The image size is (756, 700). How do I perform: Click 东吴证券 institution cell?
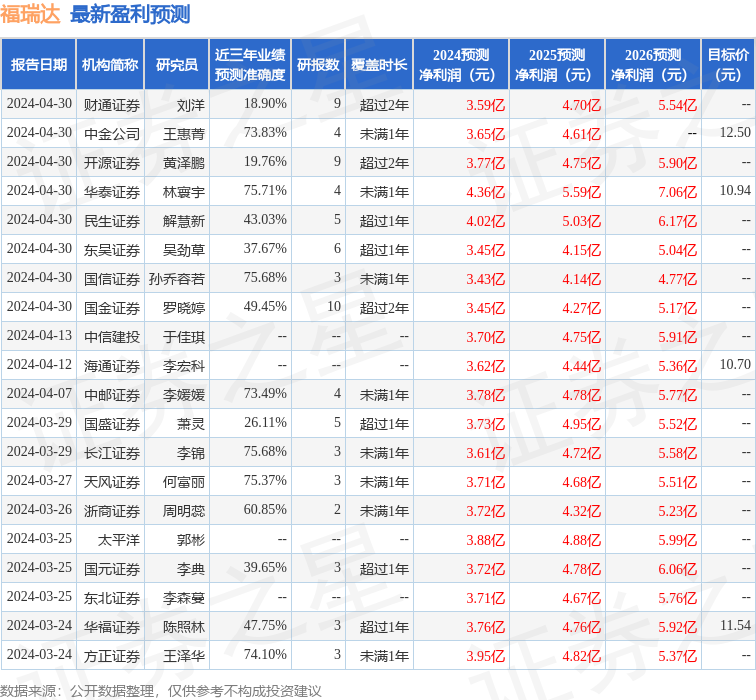112,250
